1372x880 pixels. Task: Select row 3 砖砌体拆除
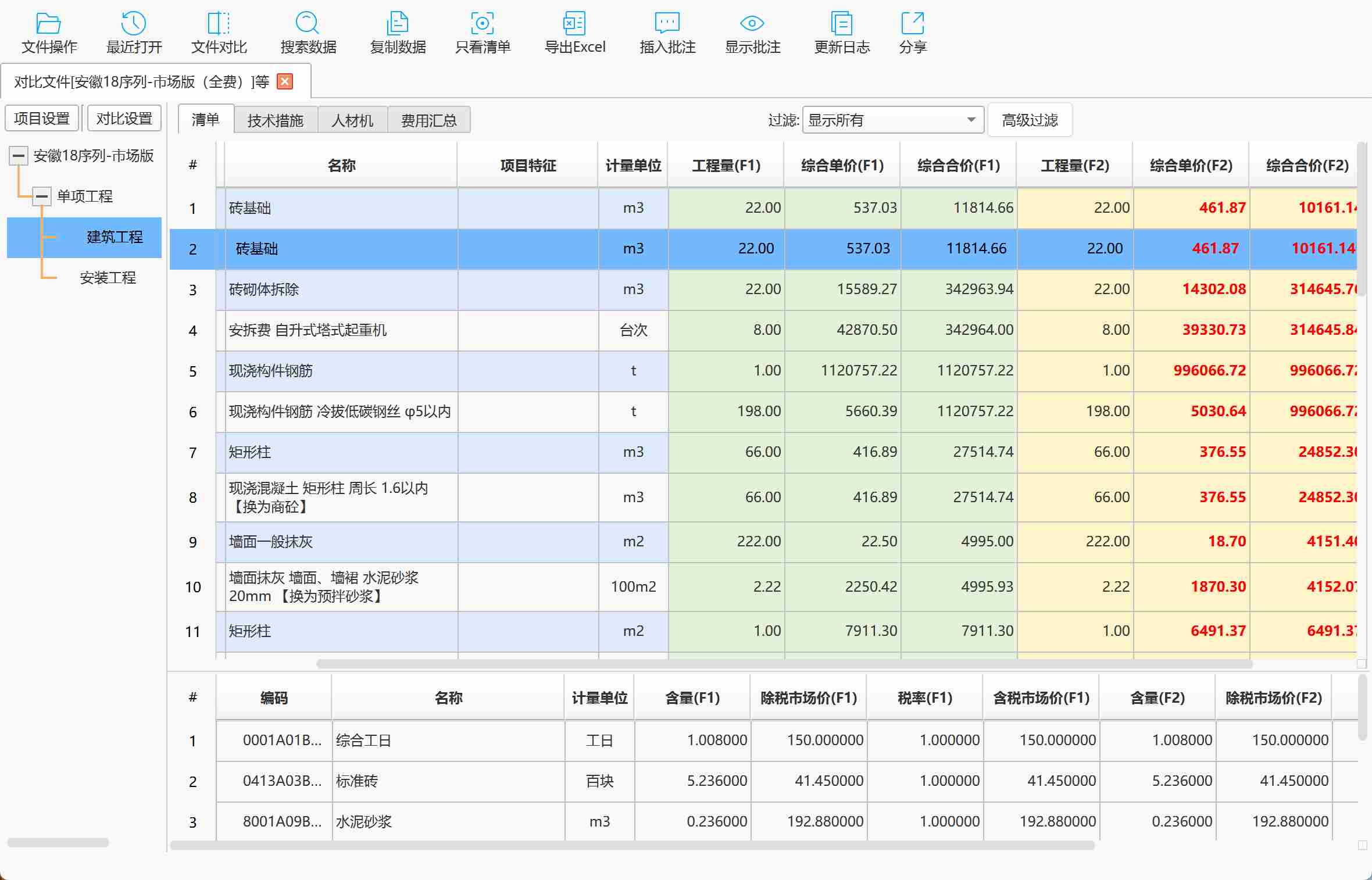(763, 289)
